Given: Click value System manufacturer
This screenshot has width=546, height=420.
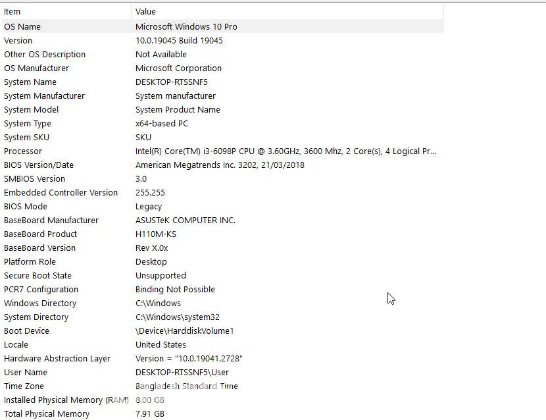Looking at the screenshot, I should [176, 96].
